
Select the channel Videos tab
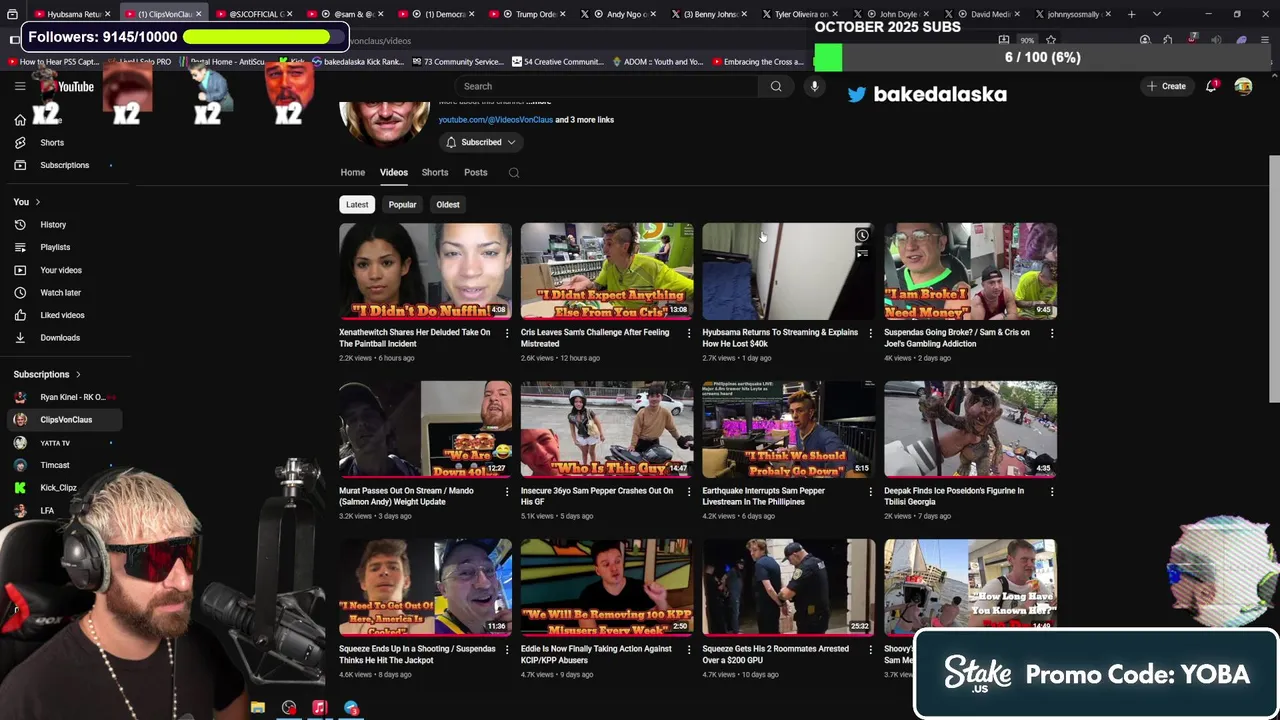click(x=394, y=173)
